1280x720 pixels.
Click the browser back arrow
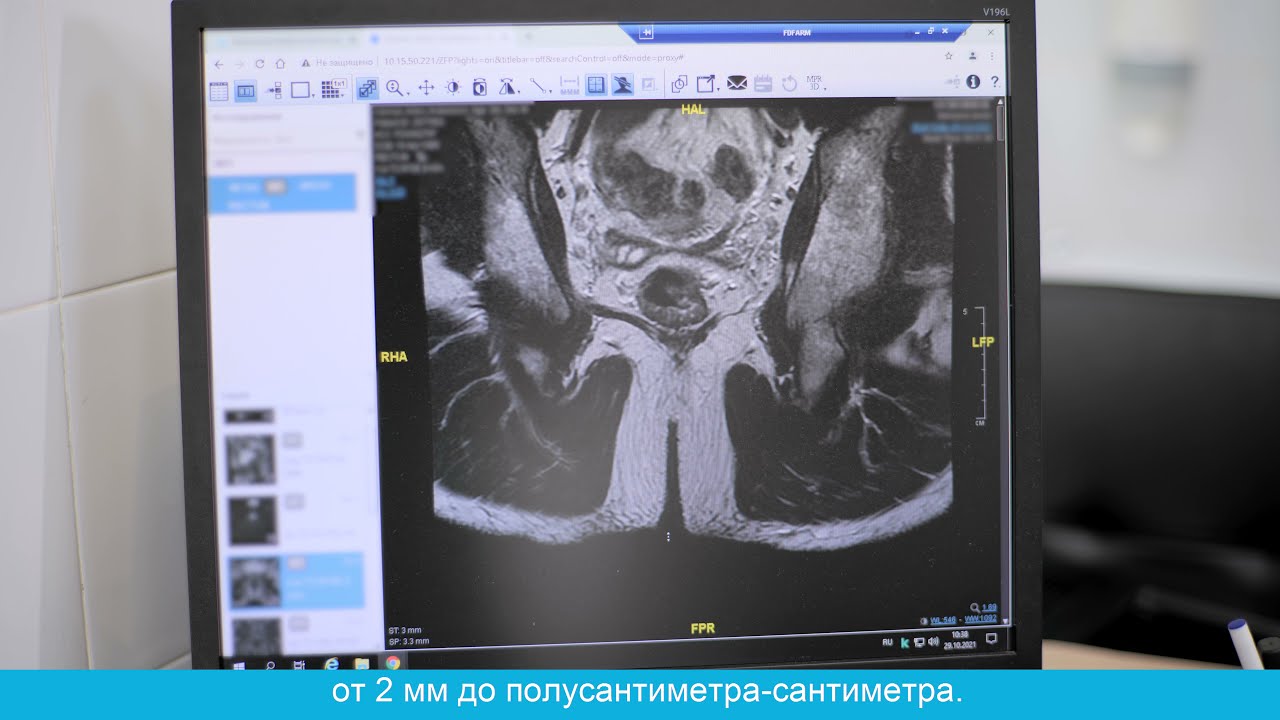(219, 63)
